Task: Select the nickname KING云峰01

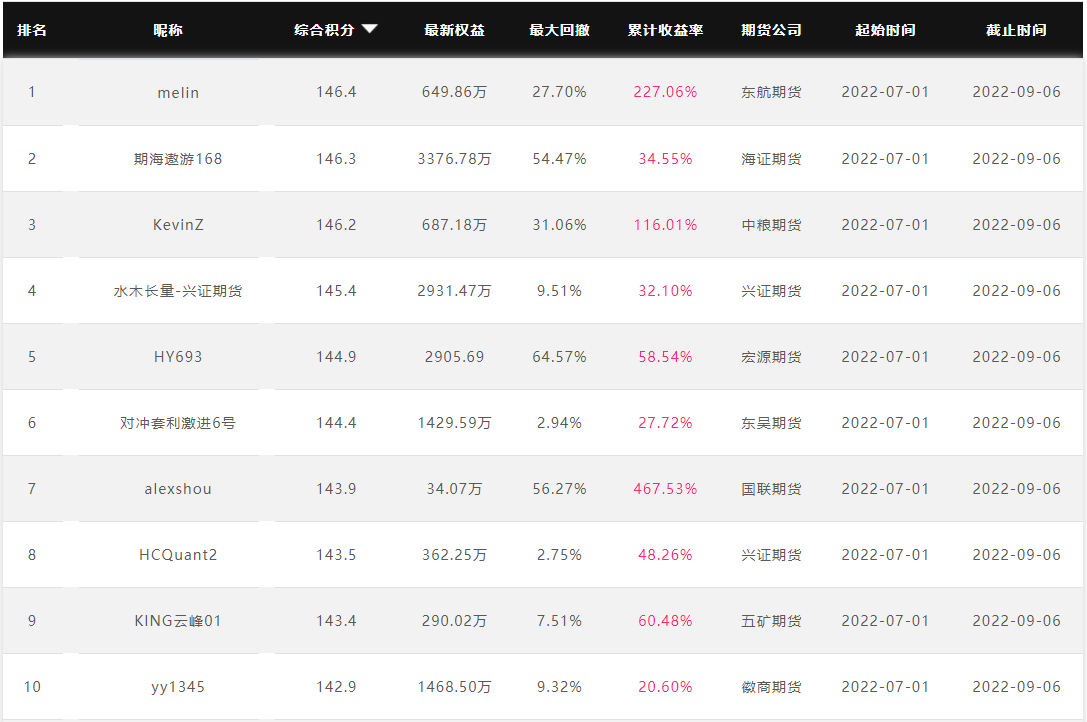Action: point(178,620)
